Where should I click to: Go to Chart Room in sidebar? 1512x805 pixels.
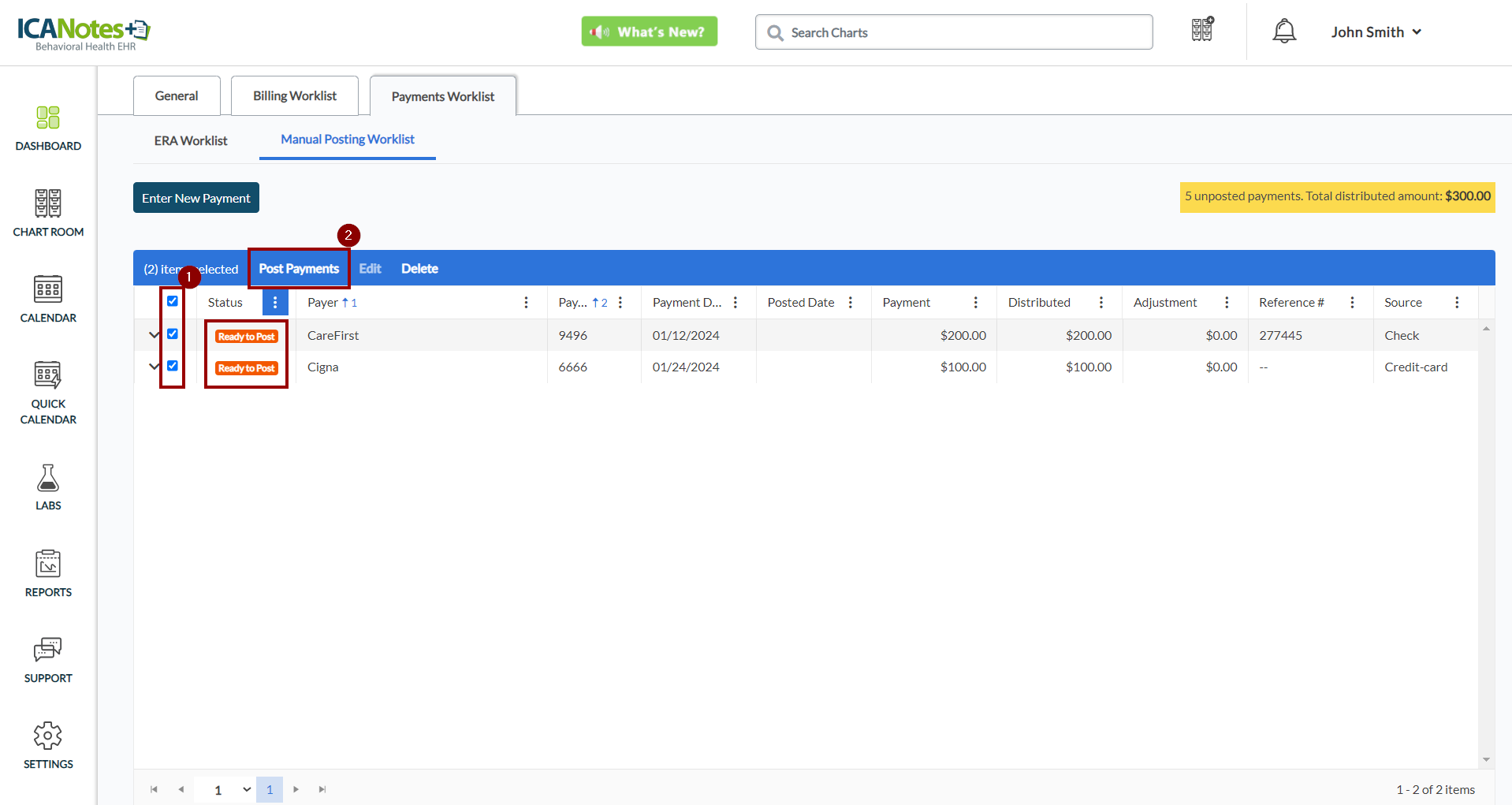point(48,213)
